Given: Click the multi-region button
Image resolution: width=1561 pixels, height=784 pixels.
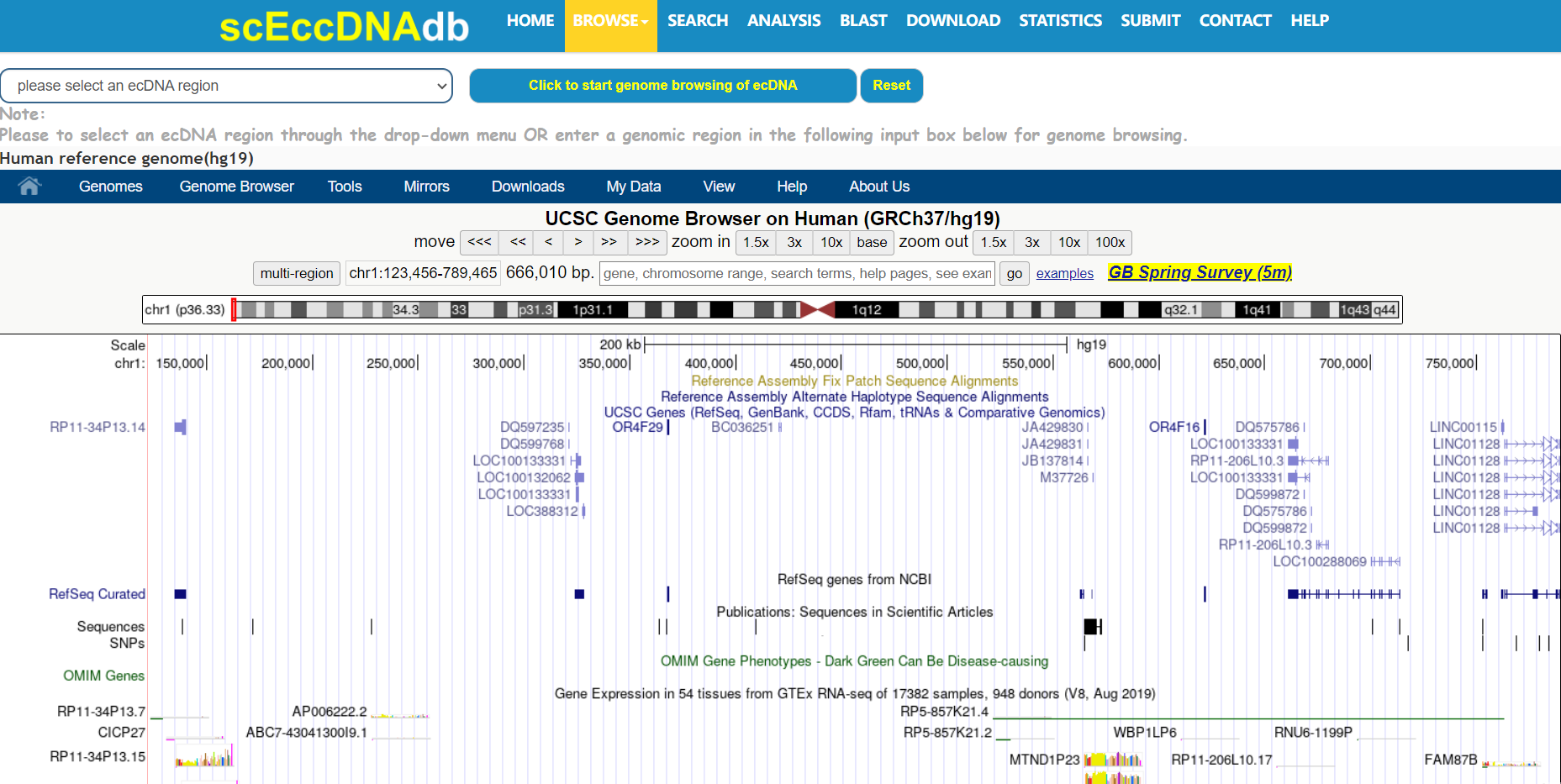Looking at the screenshot, I should click(x=297, y=273).
